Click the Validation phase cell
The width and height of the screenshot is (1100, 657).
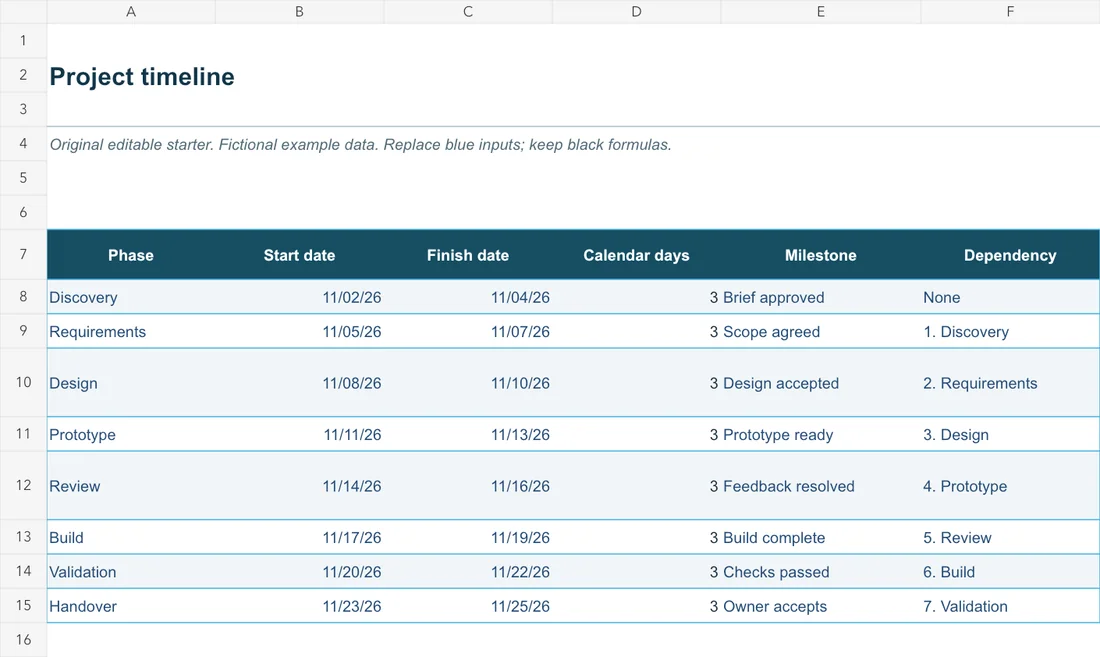[131, 572]
